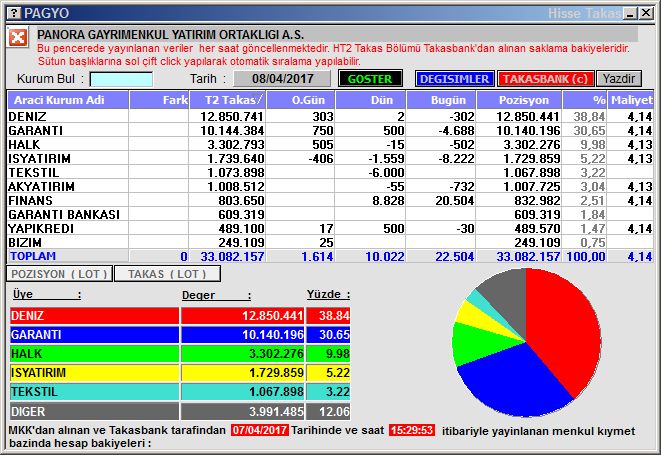Select the YAPIKREDI row in the table
Screen dimensions: 661x455
(330, 228)
